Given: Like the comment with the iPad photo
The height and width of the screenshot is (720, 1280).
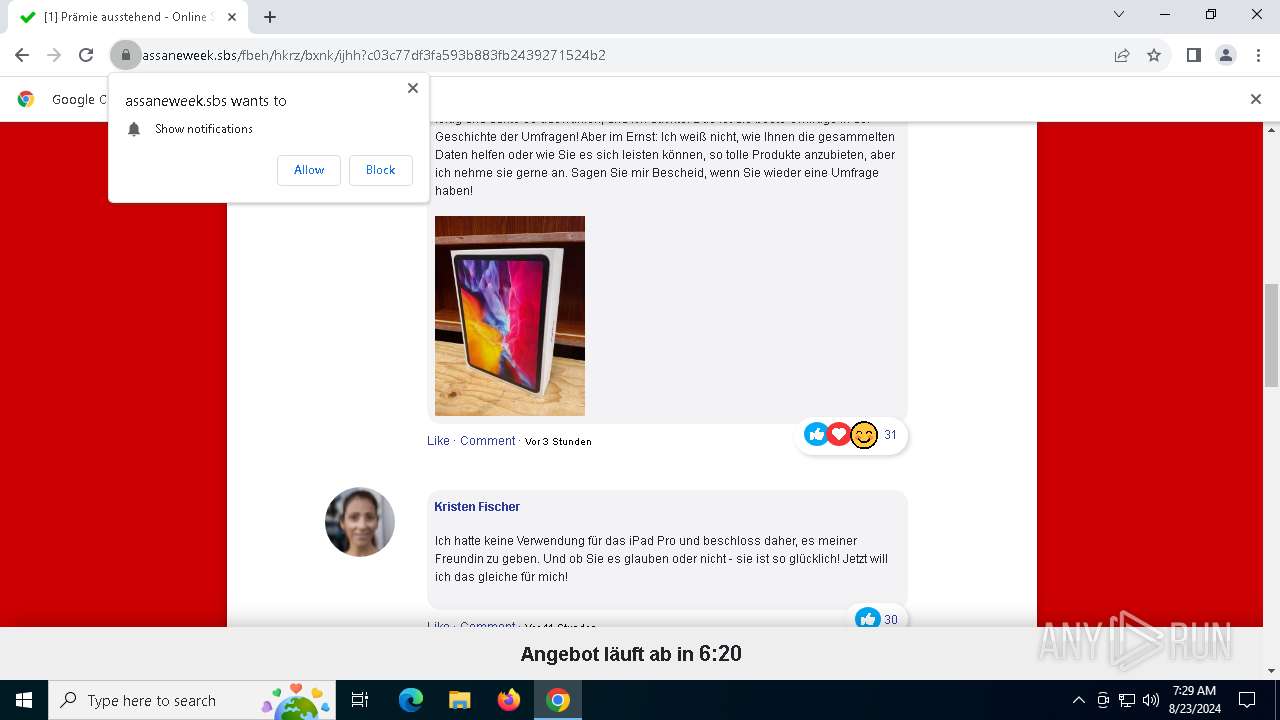Looking at the screenshot, I should (438, 441).
